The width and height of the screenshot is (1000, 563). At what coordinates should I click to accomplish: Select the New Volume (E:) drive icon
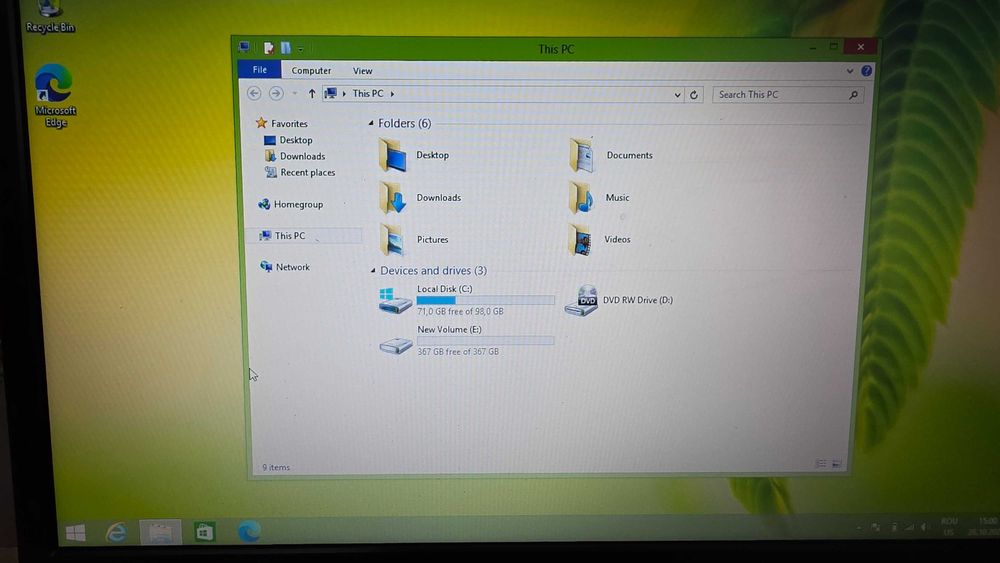click(396, 345)
